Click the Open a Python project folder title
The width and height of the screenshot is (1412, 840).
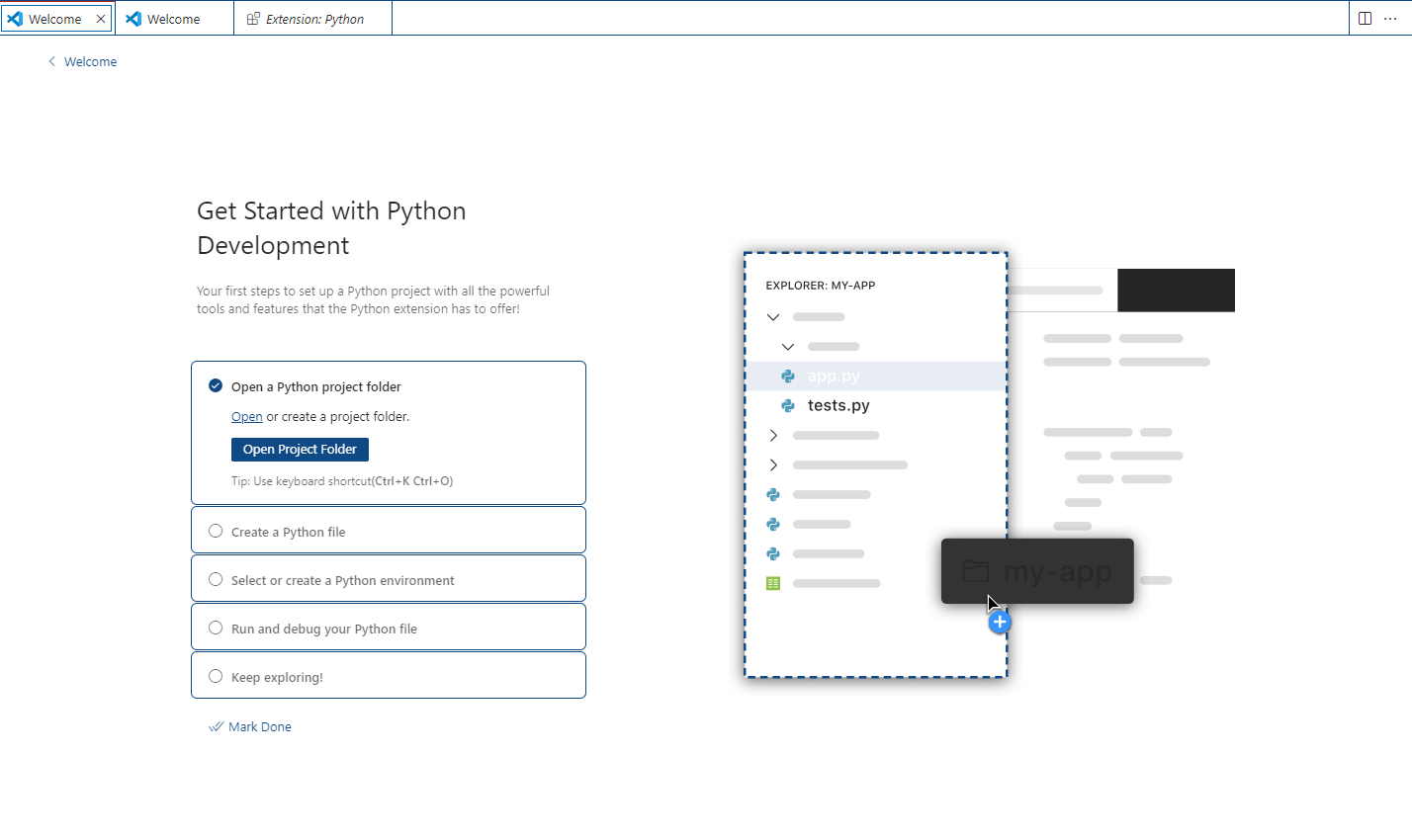316,386
